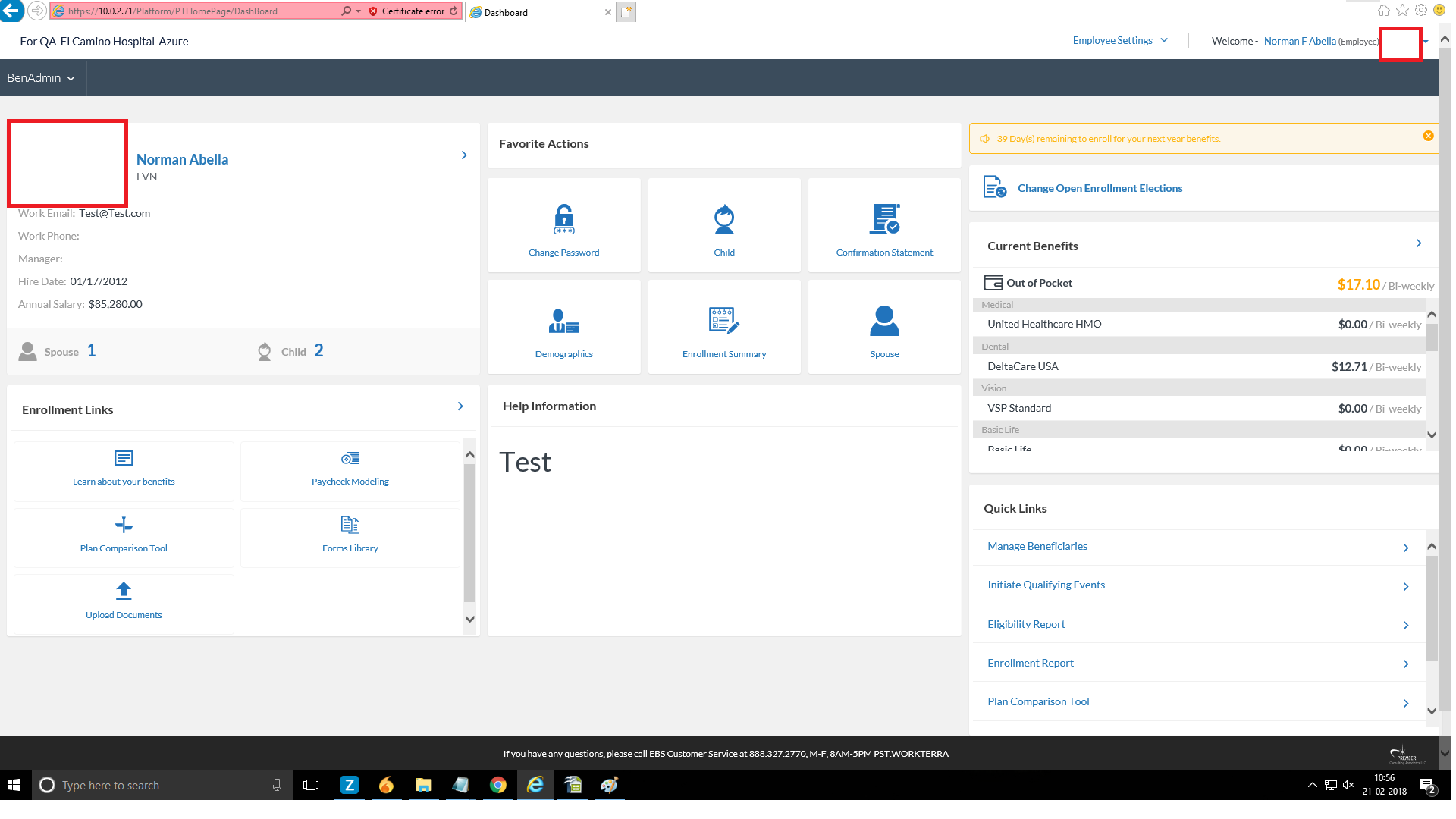The height and width of the screenshot is (819, 1456).
Task: Click the Confirmation Statement icon
Action: coord(884,219)
